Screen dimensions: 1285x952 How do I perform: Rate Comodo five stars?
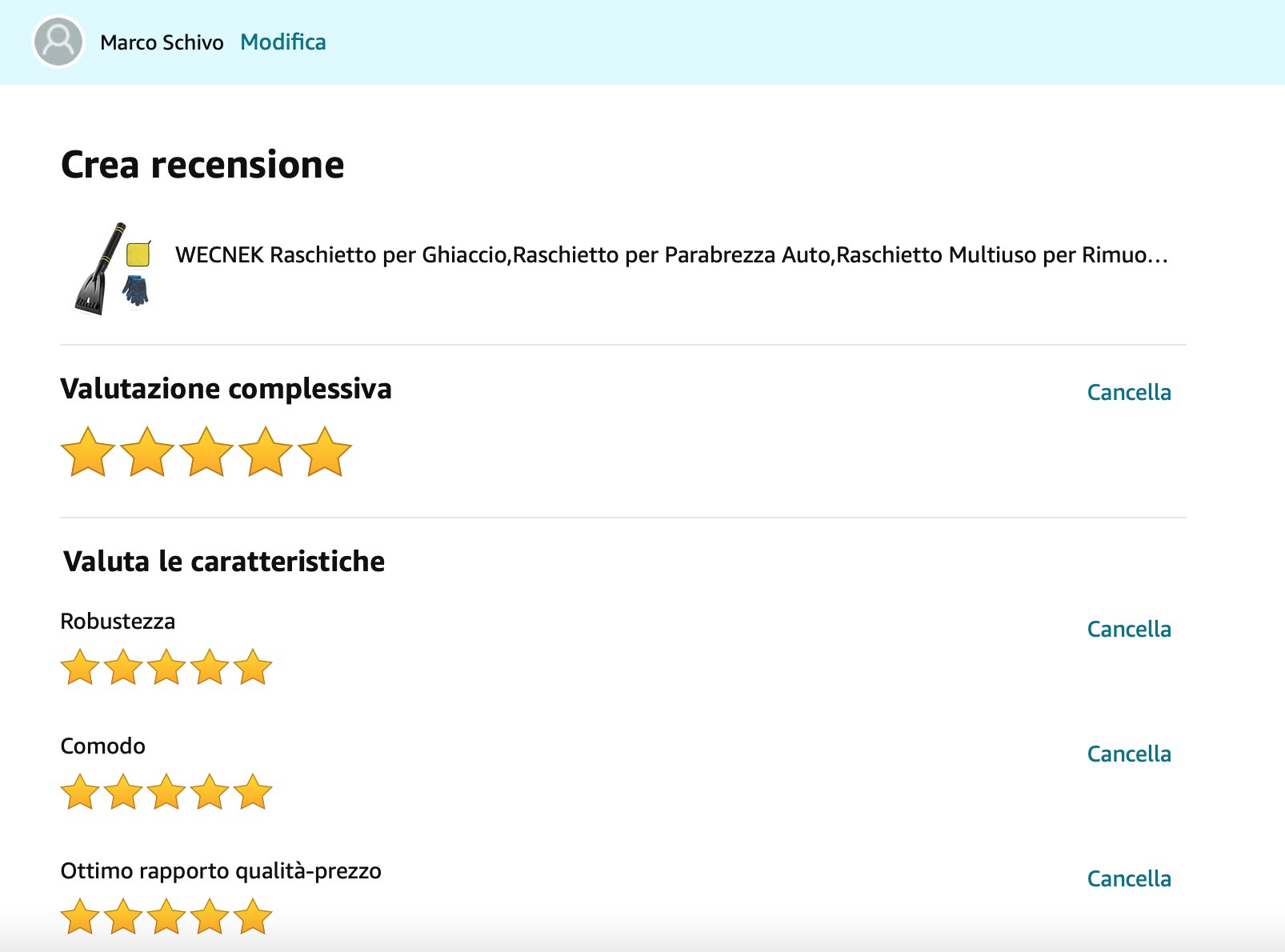click(x=253, y=792)
